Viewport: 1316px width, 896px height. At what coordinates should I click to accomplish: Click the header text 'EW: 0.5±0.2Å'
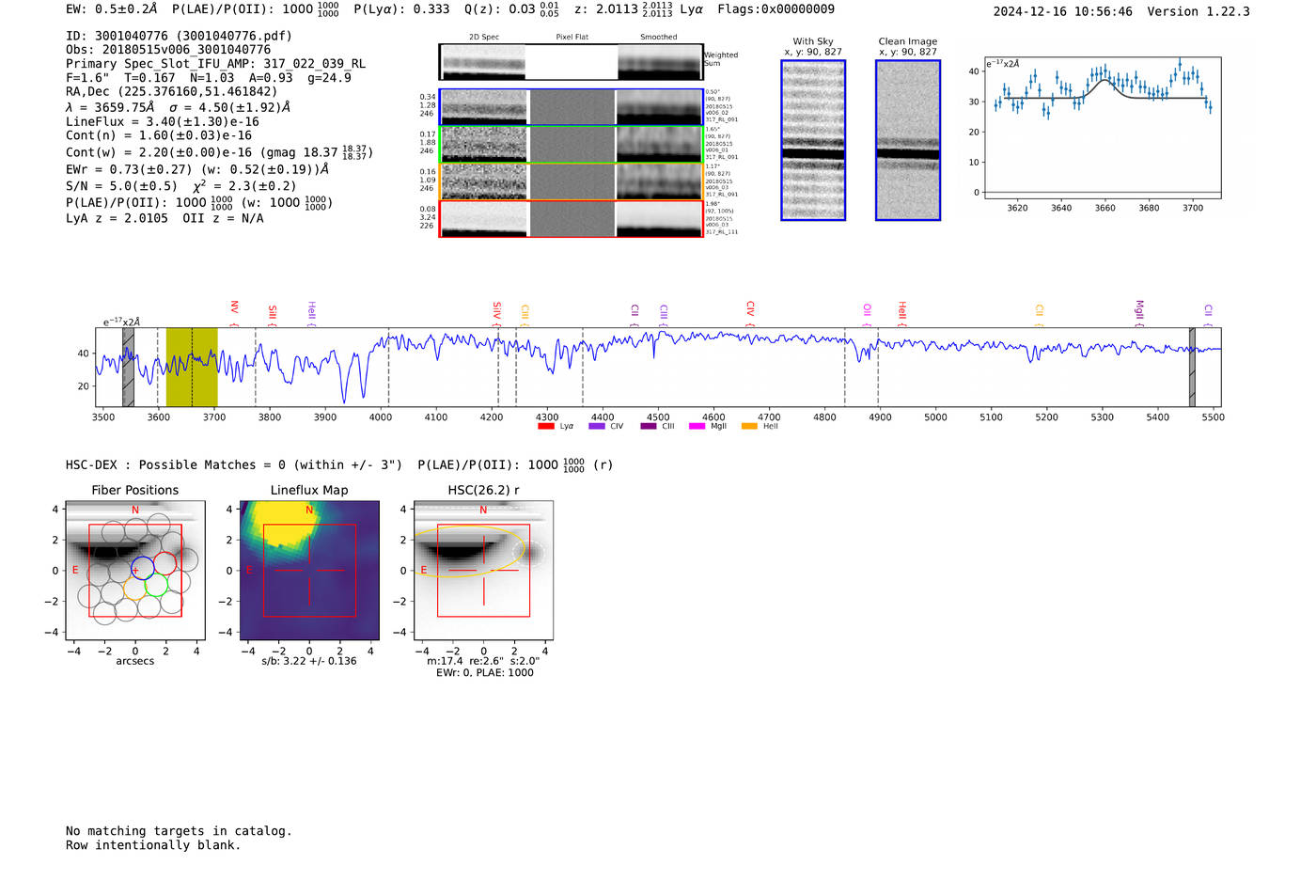(111, 9)
